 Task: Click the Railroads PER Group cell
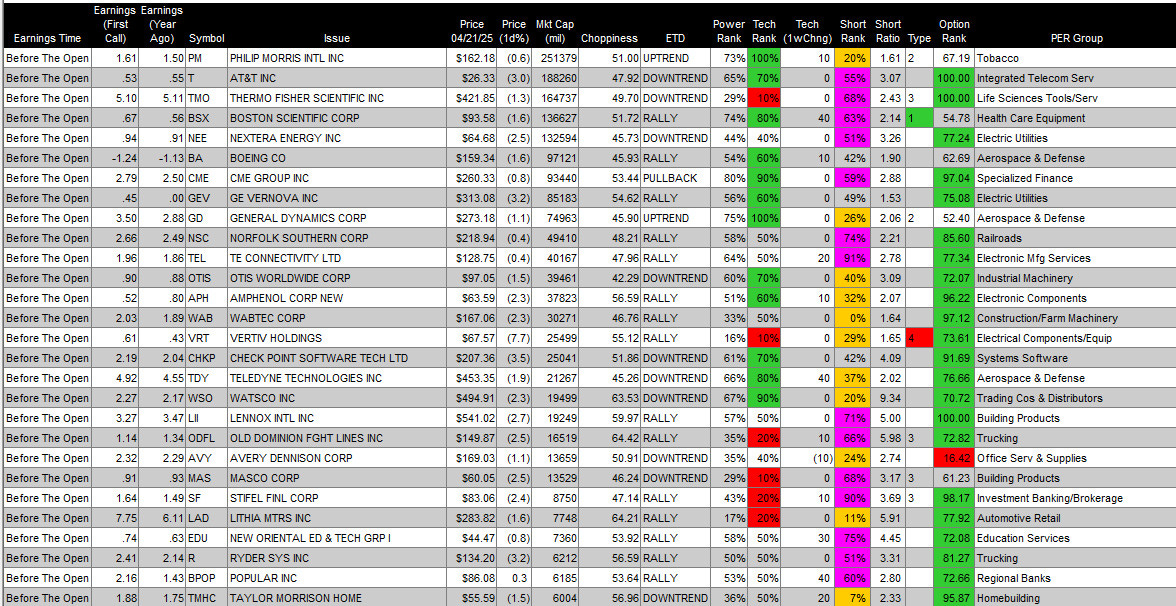(x=1075, y=238)
